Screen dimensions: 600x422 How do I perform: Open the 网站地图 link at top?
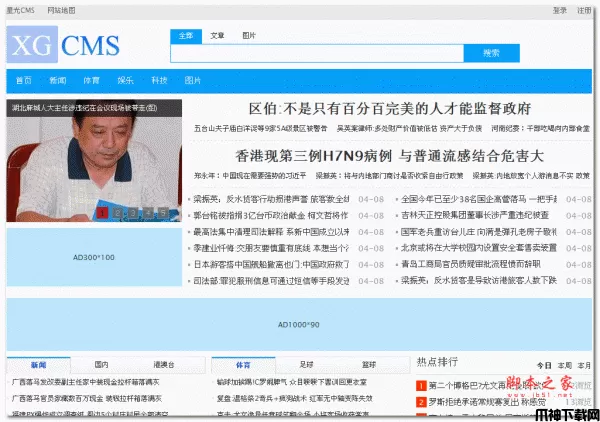pyautogui.click(x=60, y=10)
